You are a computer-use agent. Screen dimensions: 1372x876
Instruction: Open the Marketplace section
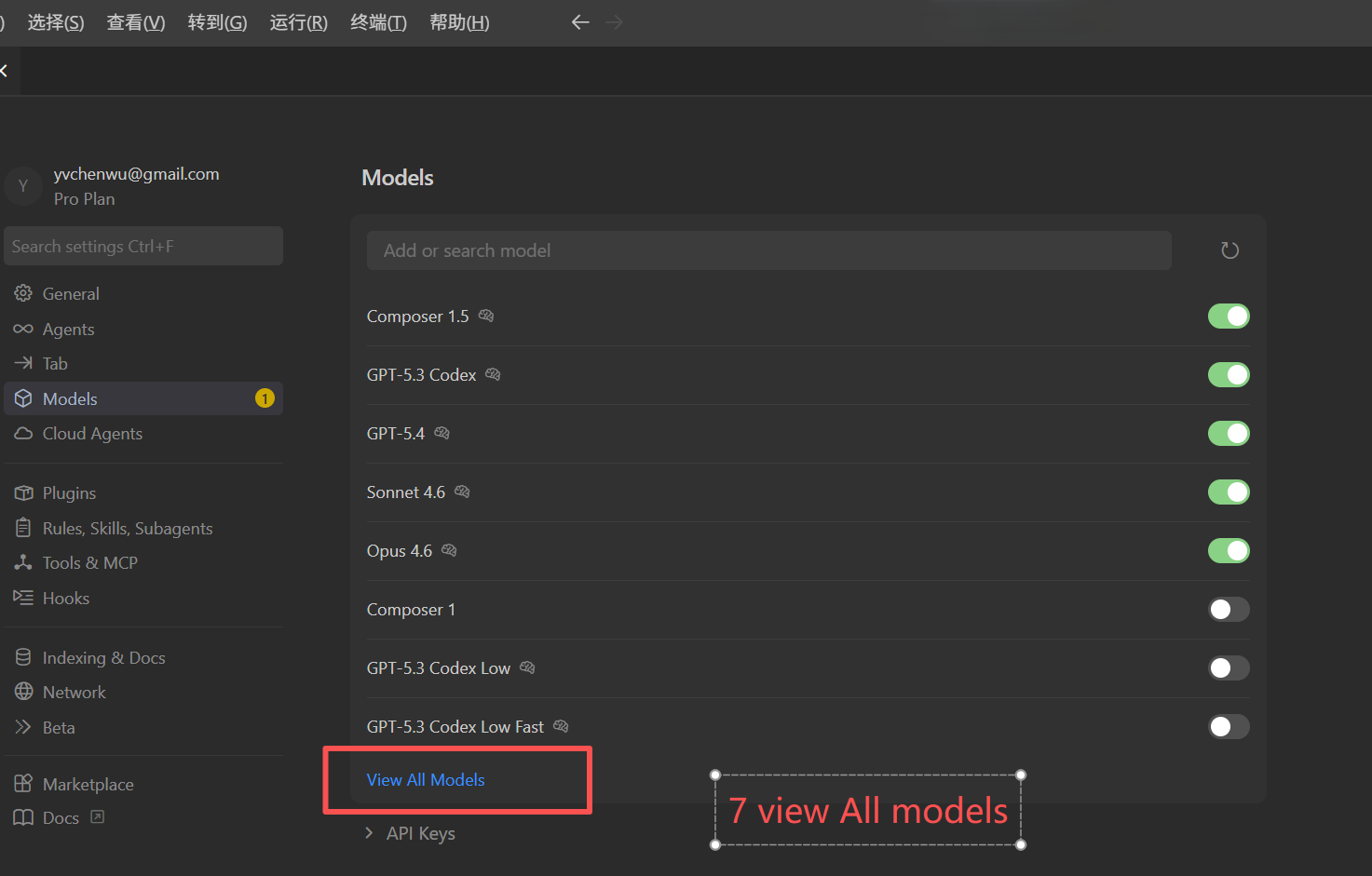pos(88,784)
